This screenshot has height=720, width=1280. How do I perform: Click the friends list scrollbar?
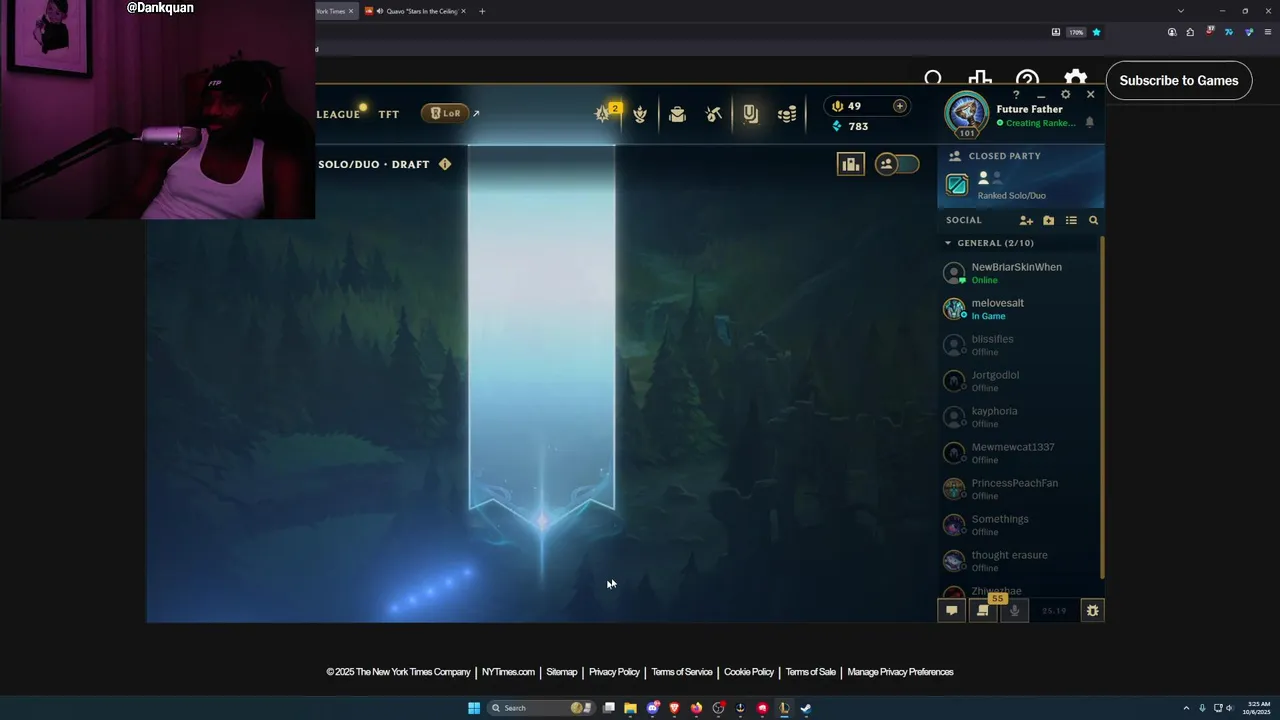(1102, 406)
